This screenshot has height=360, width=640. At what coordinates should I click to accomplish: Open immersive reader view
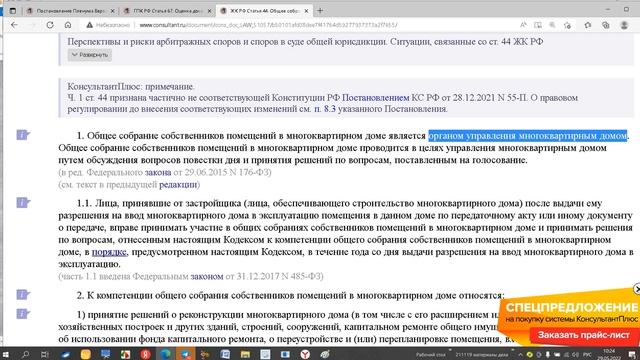click(538, 25)
